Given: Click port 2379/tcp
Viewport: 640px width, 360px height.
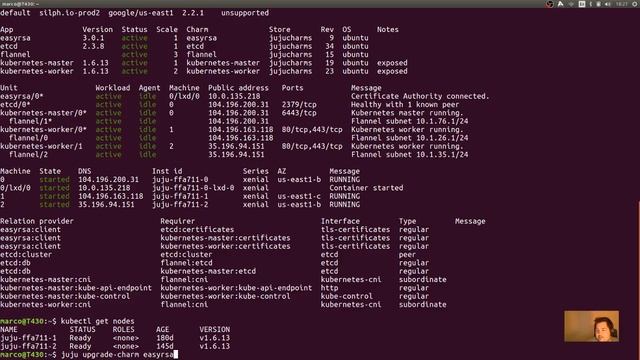Looking at the screenshot, I should point(299,104).
